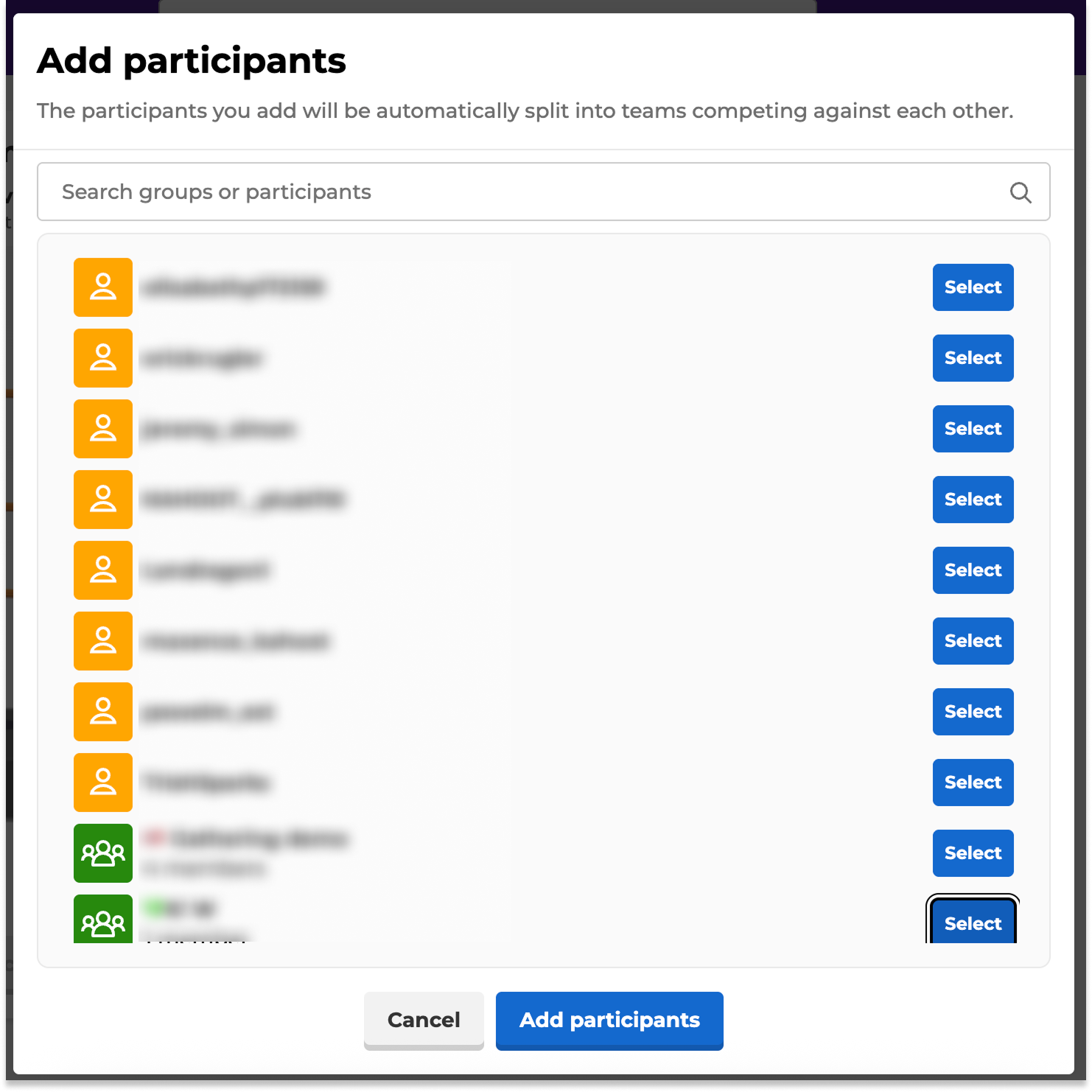
Task: Click the second row's user avatar icon
Action: pos(102,358)
